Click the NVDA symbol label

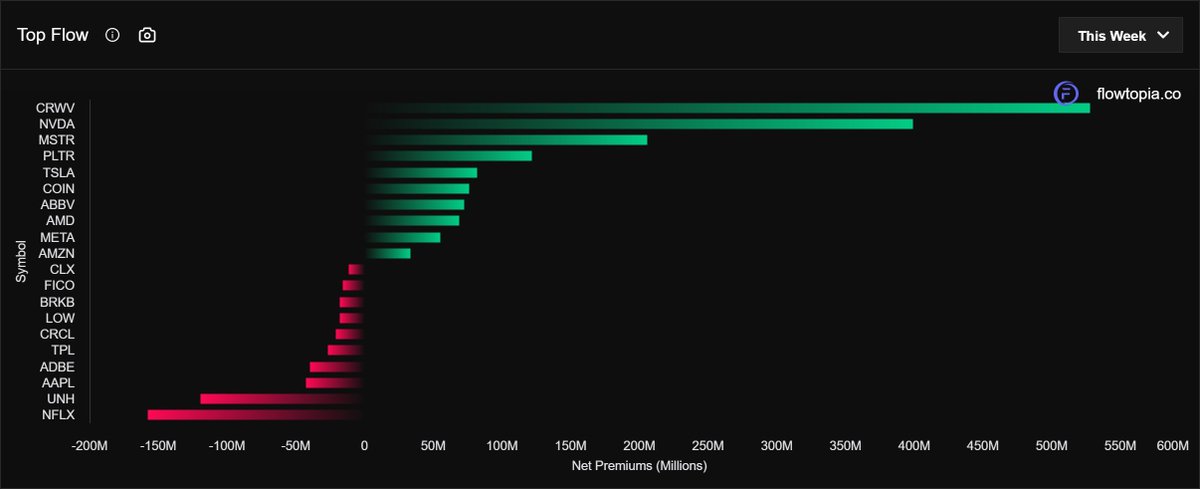56,124
